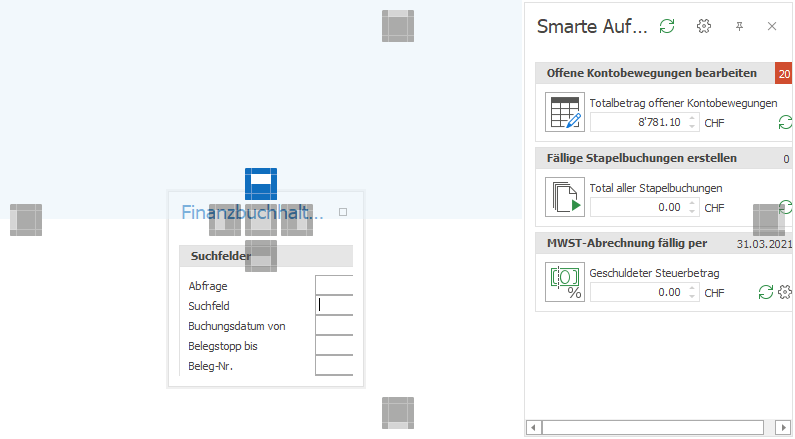Open the Offene Kontobewegungen table edit icon
795x439 pixels.
[565, 112]
